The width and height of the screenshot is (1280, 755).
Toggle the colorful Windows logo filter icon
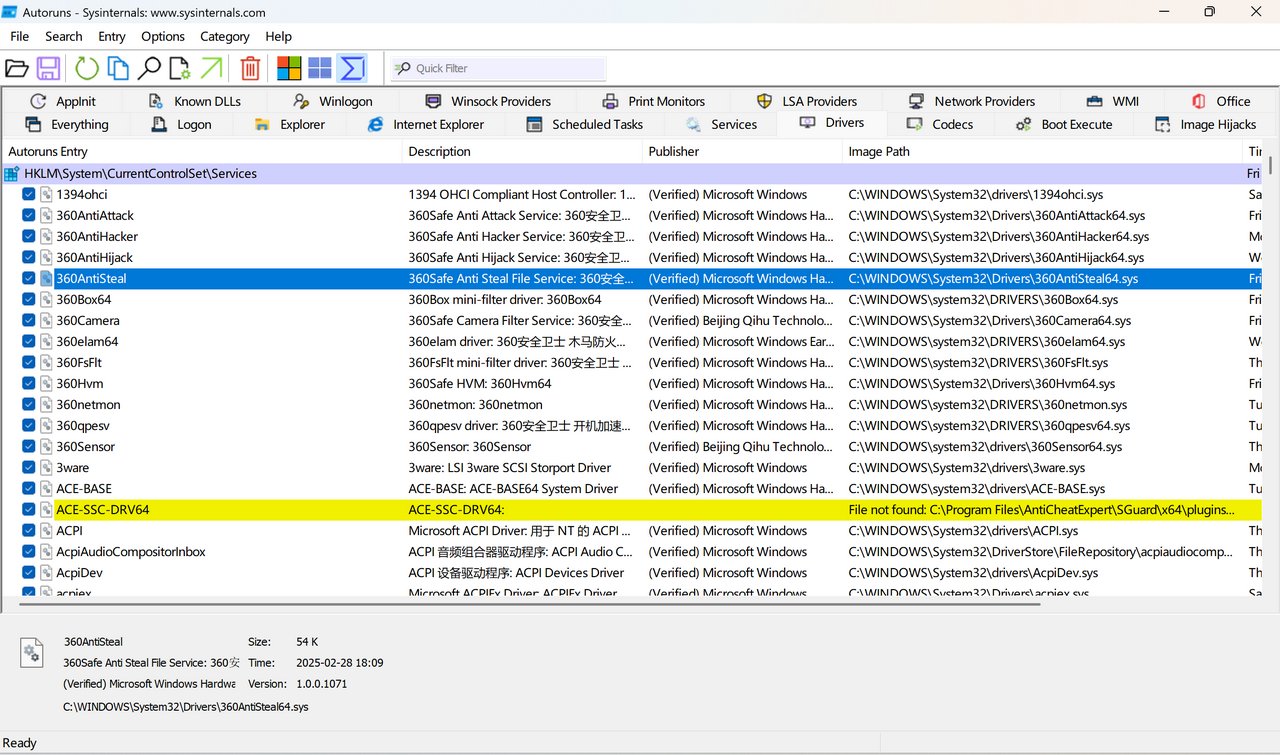[x=289, y=68]
